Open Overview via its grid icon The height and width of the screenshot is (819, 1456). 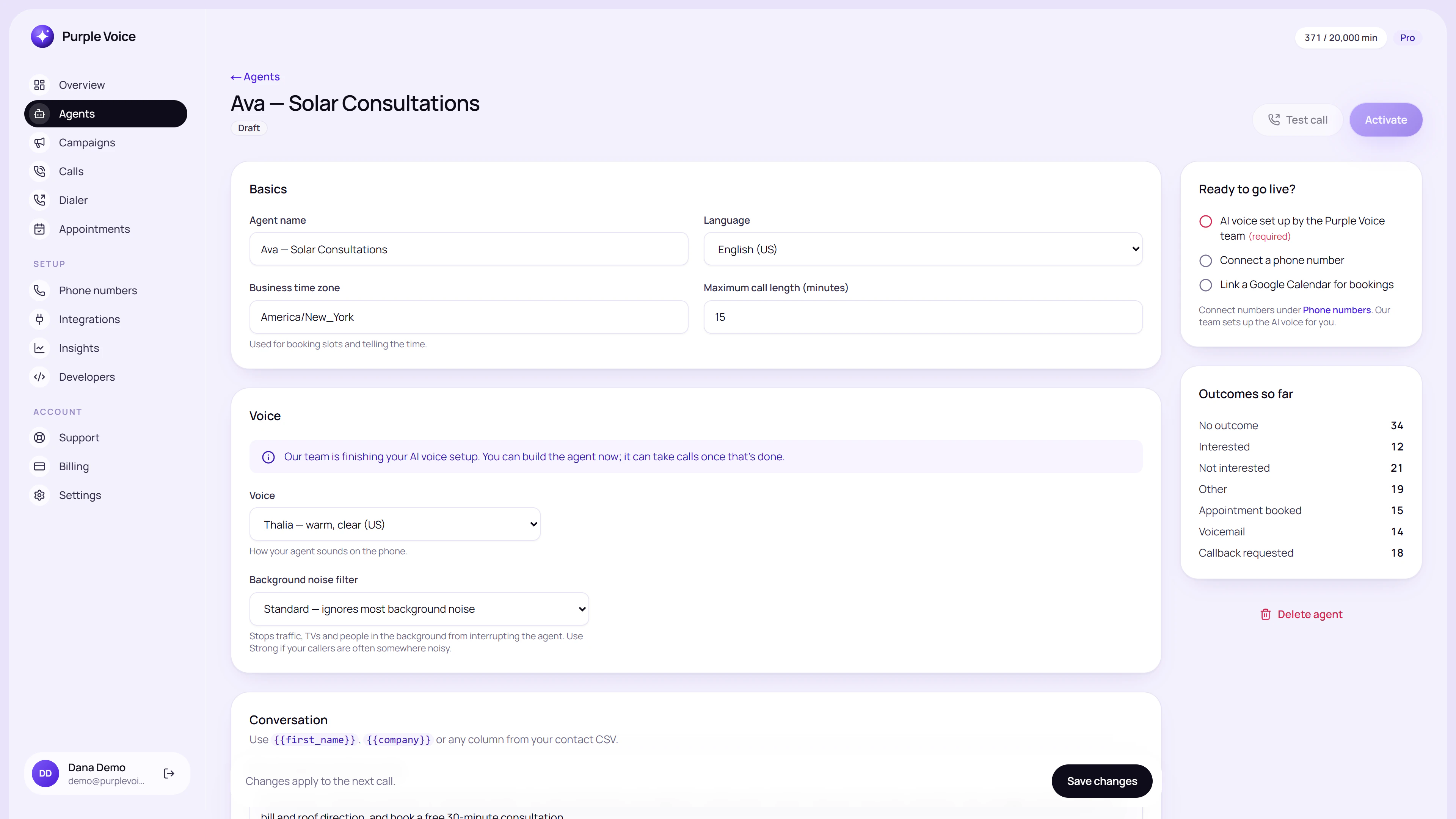click(x=39, y=85)
